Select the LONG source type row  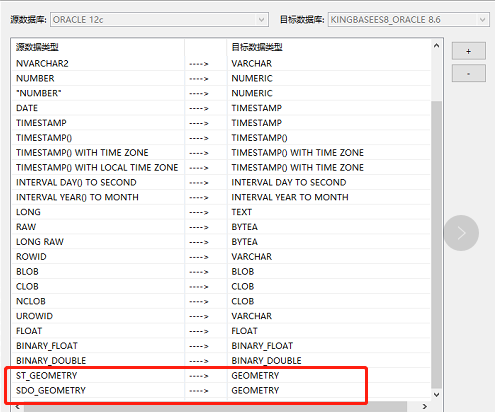pos(28,212)
